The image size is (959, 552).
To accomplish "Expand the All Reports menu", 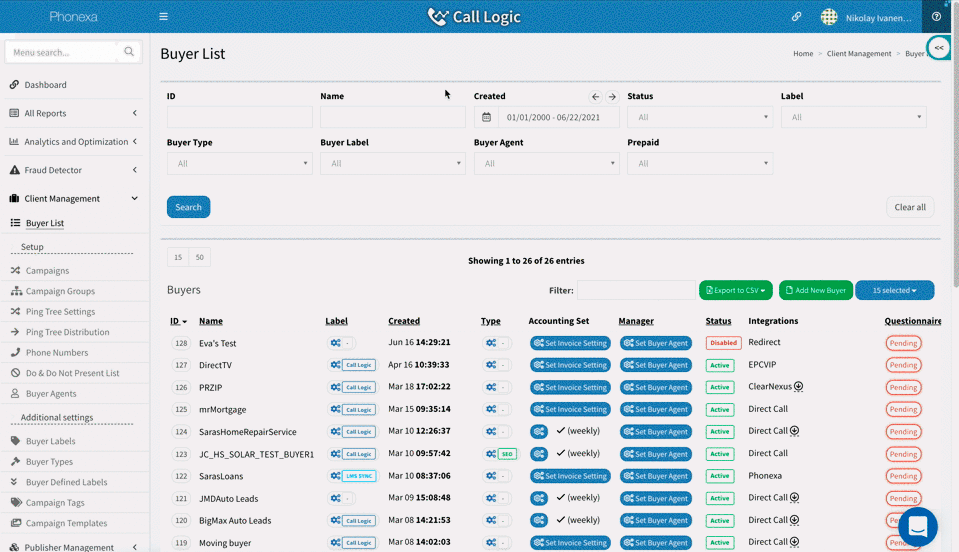I will [73, 113].
